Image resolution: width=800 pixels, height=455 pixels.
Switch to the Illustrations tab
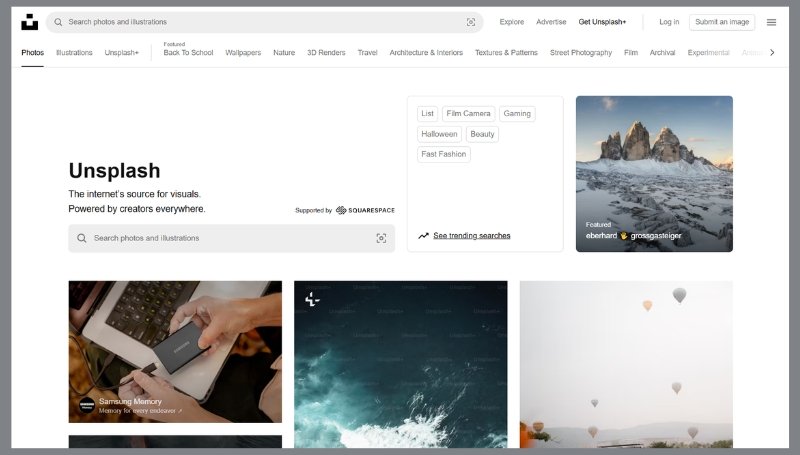click(x=74, y=53)
